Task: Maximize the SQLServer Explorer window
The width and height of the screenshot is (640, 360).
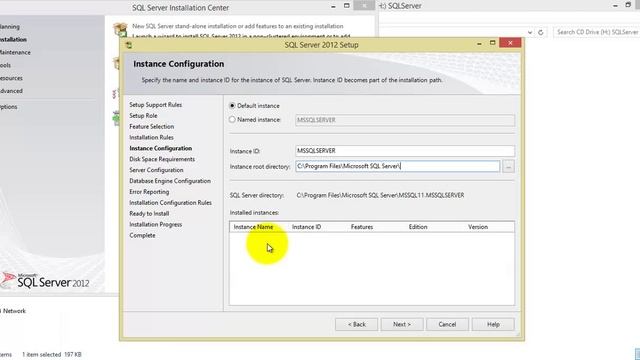Action: [628, 5]
